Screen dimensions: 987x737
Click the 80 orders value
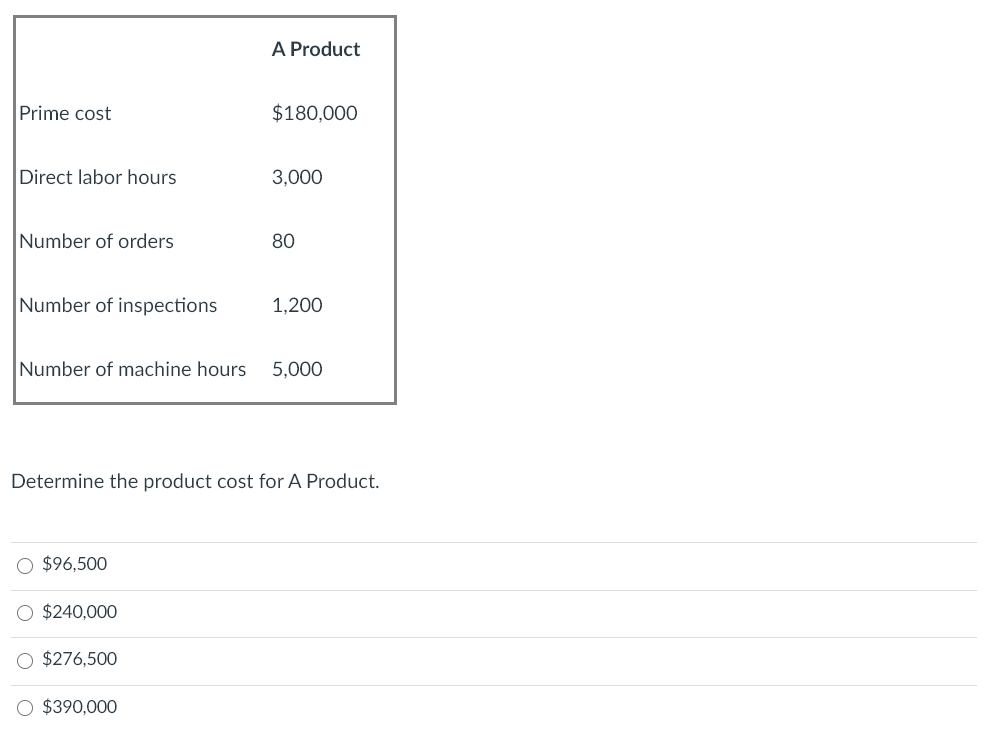[282, 241]
